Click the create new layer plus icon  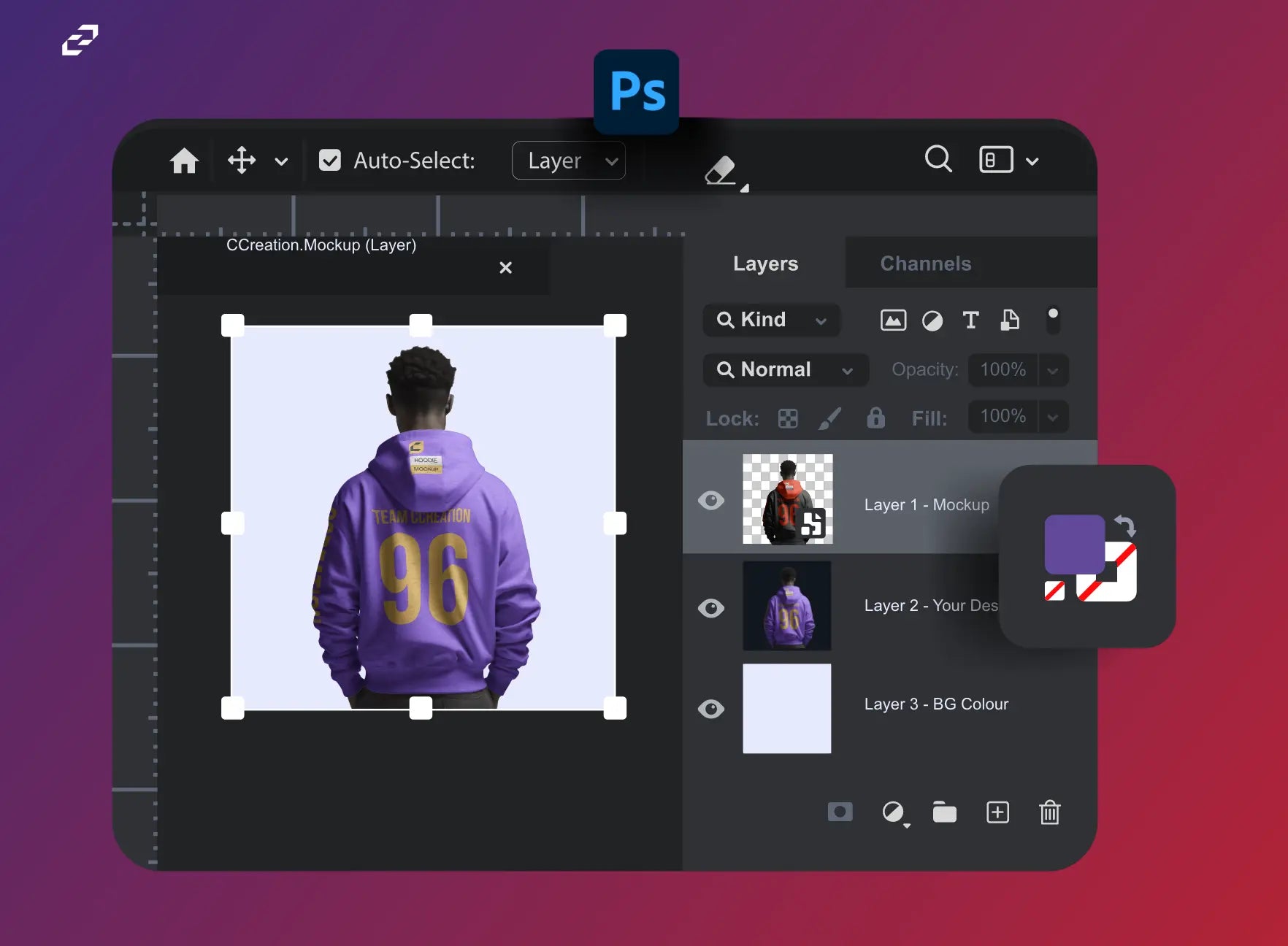pos(997,812)
